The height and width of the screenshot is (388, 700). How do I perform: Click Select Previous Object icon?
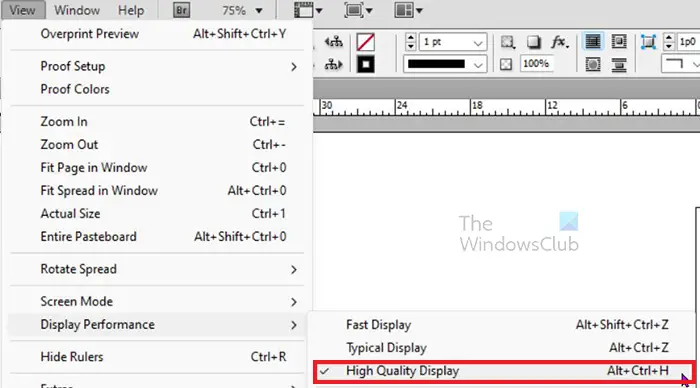pos(333,42)
